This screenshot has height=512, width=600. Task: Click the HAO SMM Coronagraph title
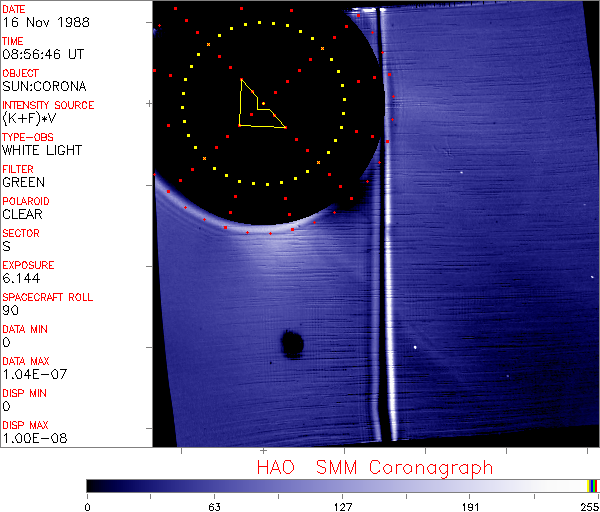coord(374,467)
